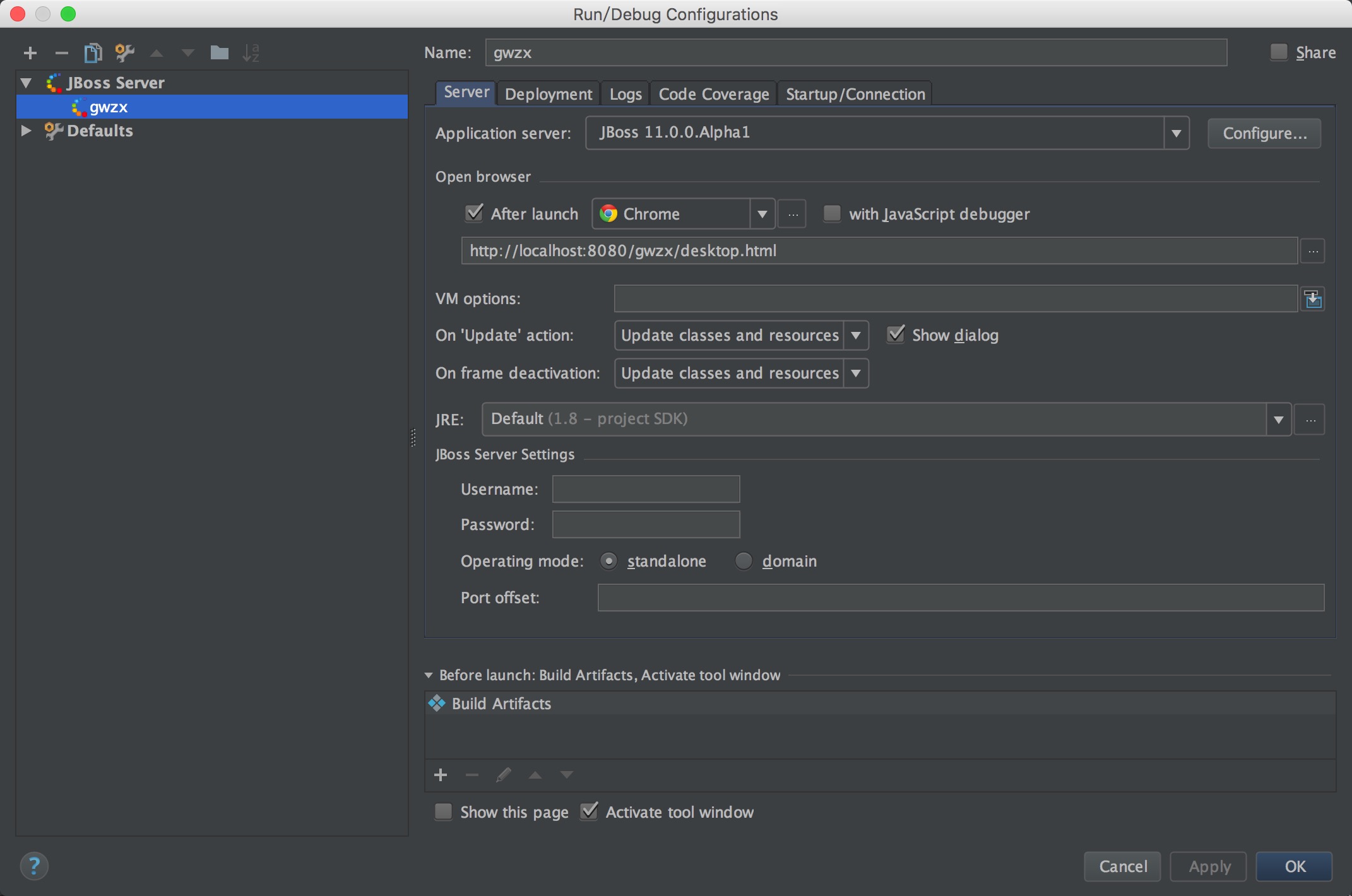Open Application server dropdown arrow
Viewport: 1352px width, 896px height.
(1176, 133)
